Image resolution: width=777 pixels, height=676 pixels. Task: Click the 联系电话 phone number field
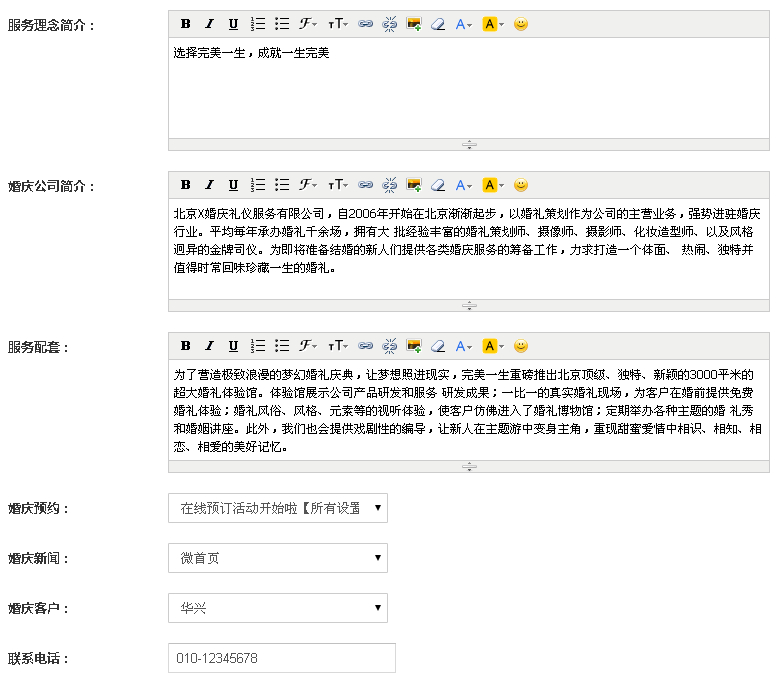tap(281, 658)
